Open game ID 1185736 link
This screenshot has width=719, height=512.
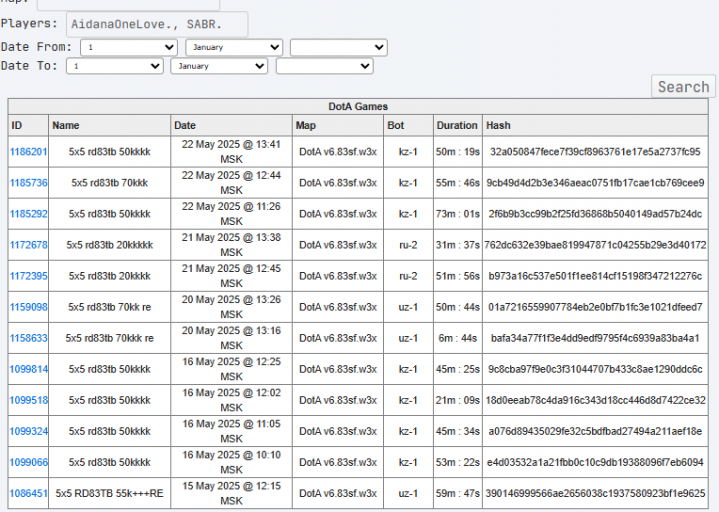pyautogui.click(x=28, y=183)
